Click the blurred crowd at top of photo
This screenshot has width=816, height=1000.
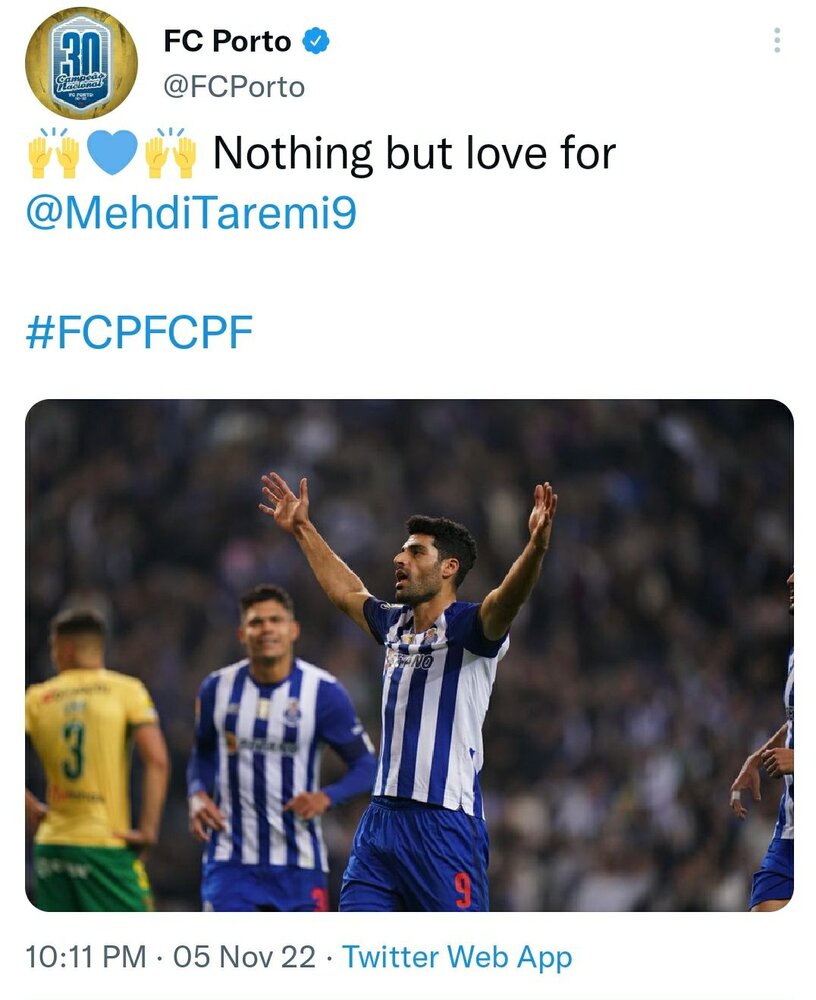click(600, 450)
